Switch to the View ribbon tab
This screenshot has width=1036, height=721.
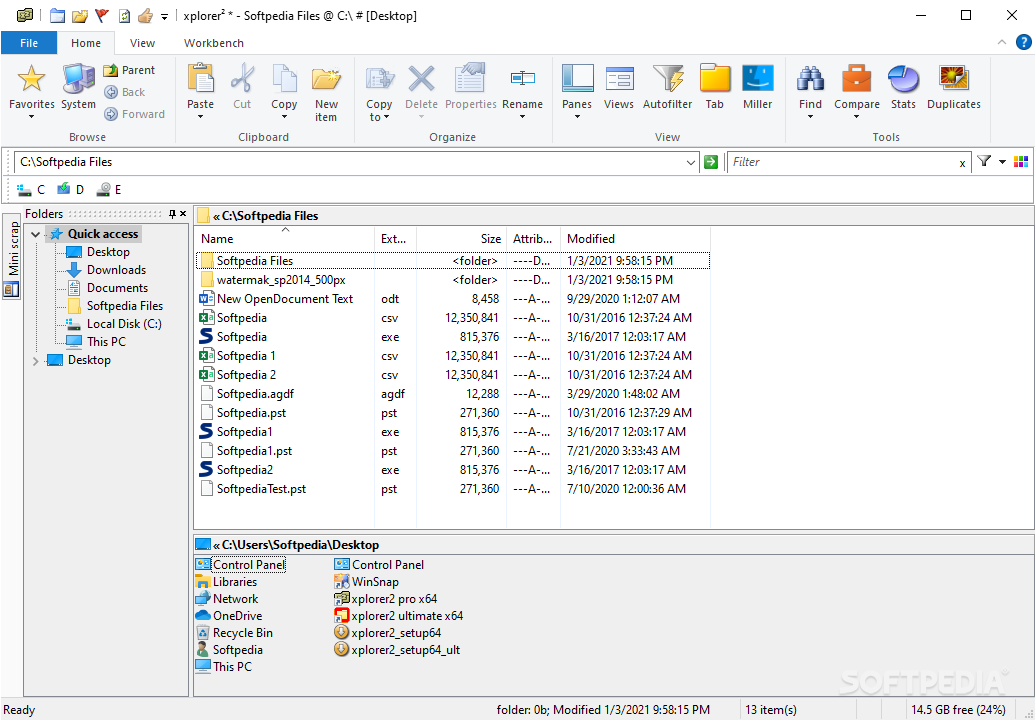click(x=142, y=43)
